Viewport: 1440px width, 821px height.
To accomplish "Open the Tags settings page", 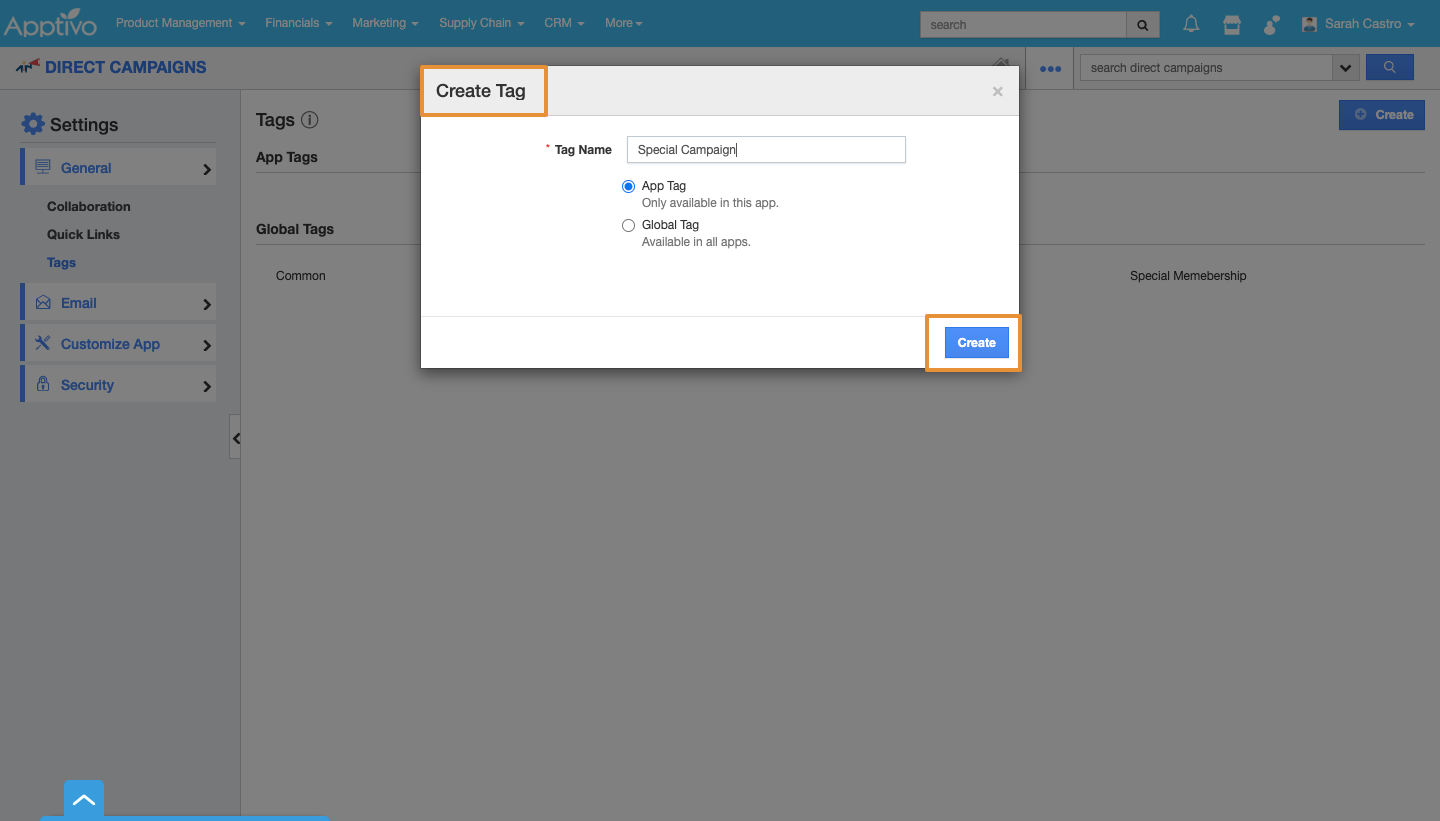I will [x=61, y=262].
